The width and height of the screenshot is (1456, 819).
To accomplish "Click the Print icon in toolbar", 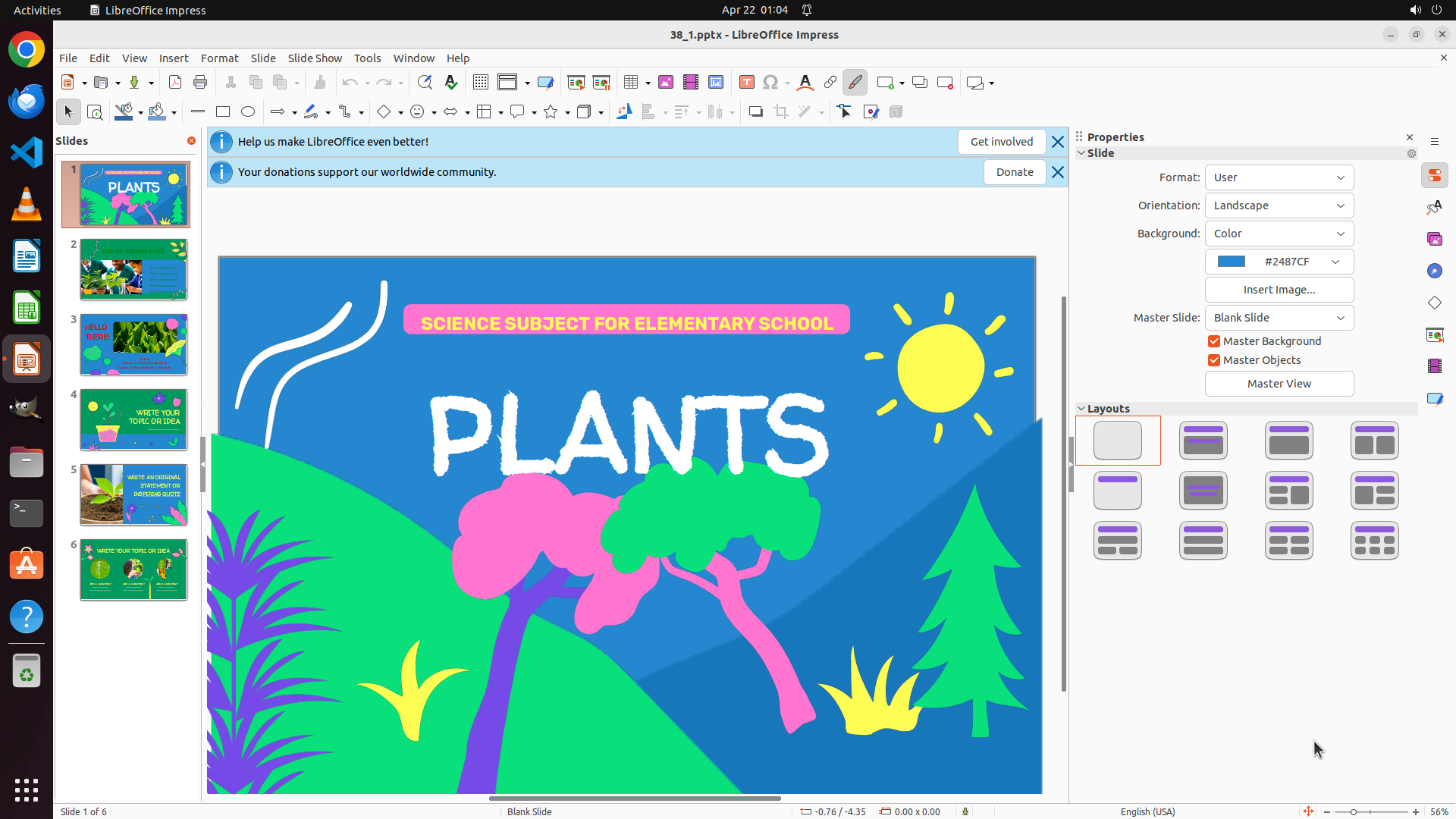I will point(200,83).
